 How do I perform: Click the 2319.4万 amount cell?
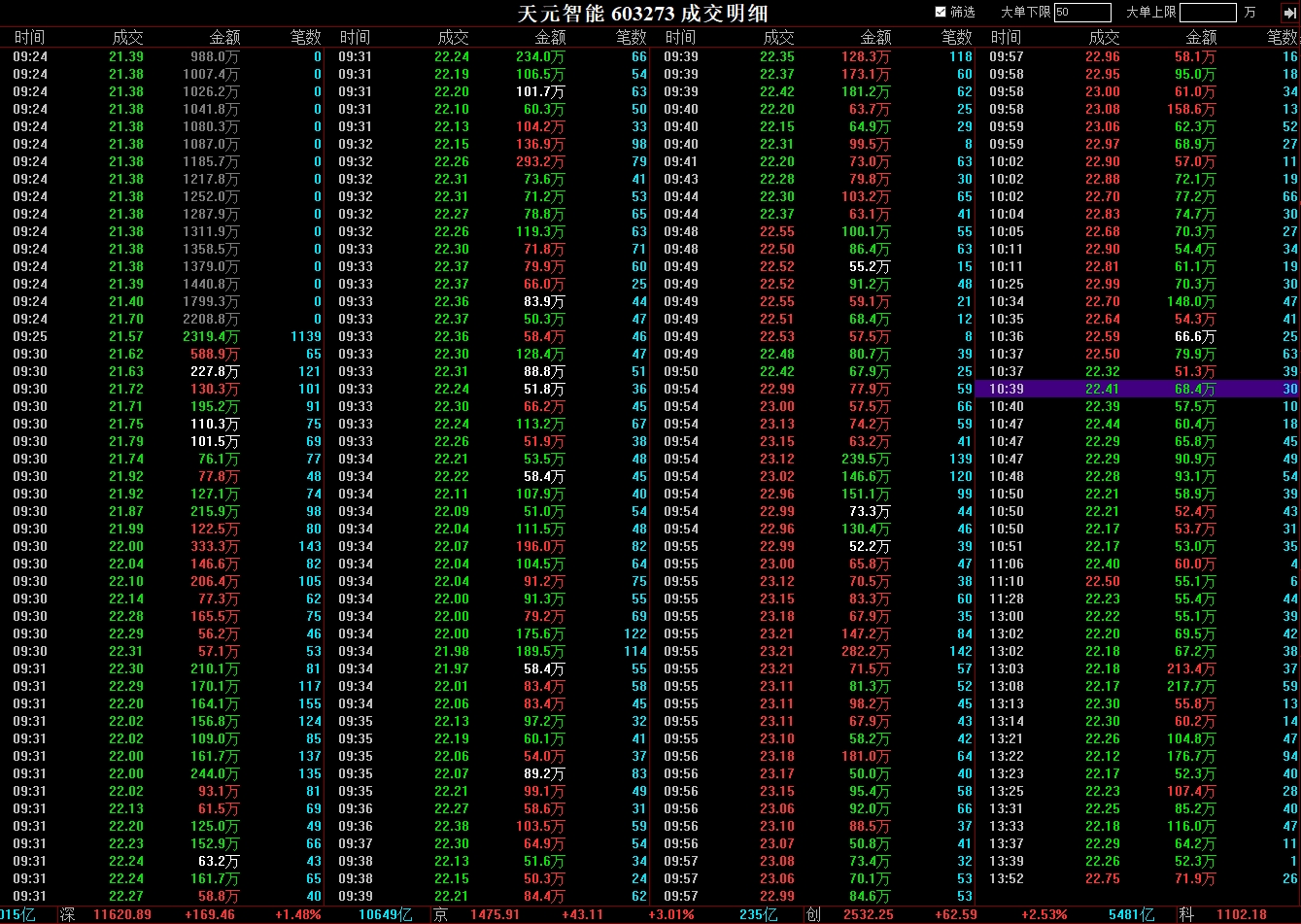[211, 336]
